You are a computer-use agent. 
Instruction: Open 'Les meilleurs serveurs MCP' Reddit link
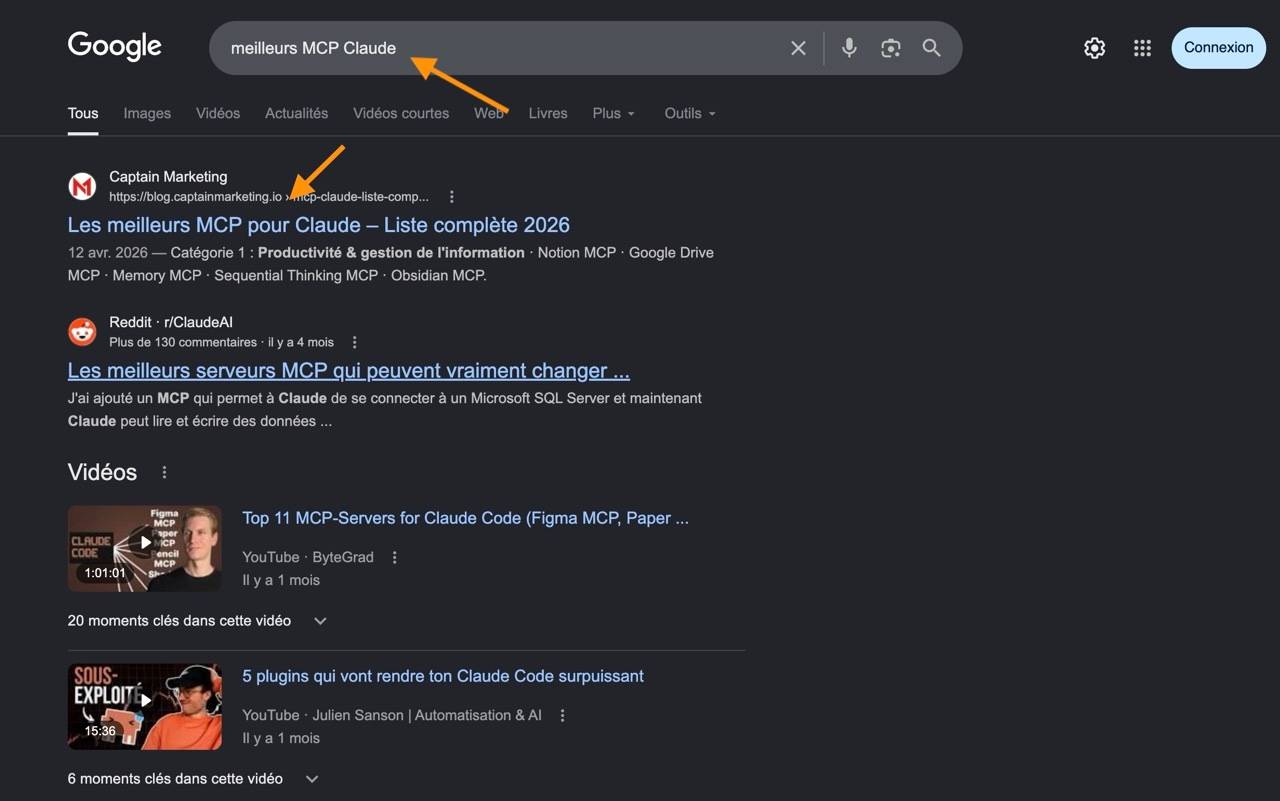pos(349,370)
